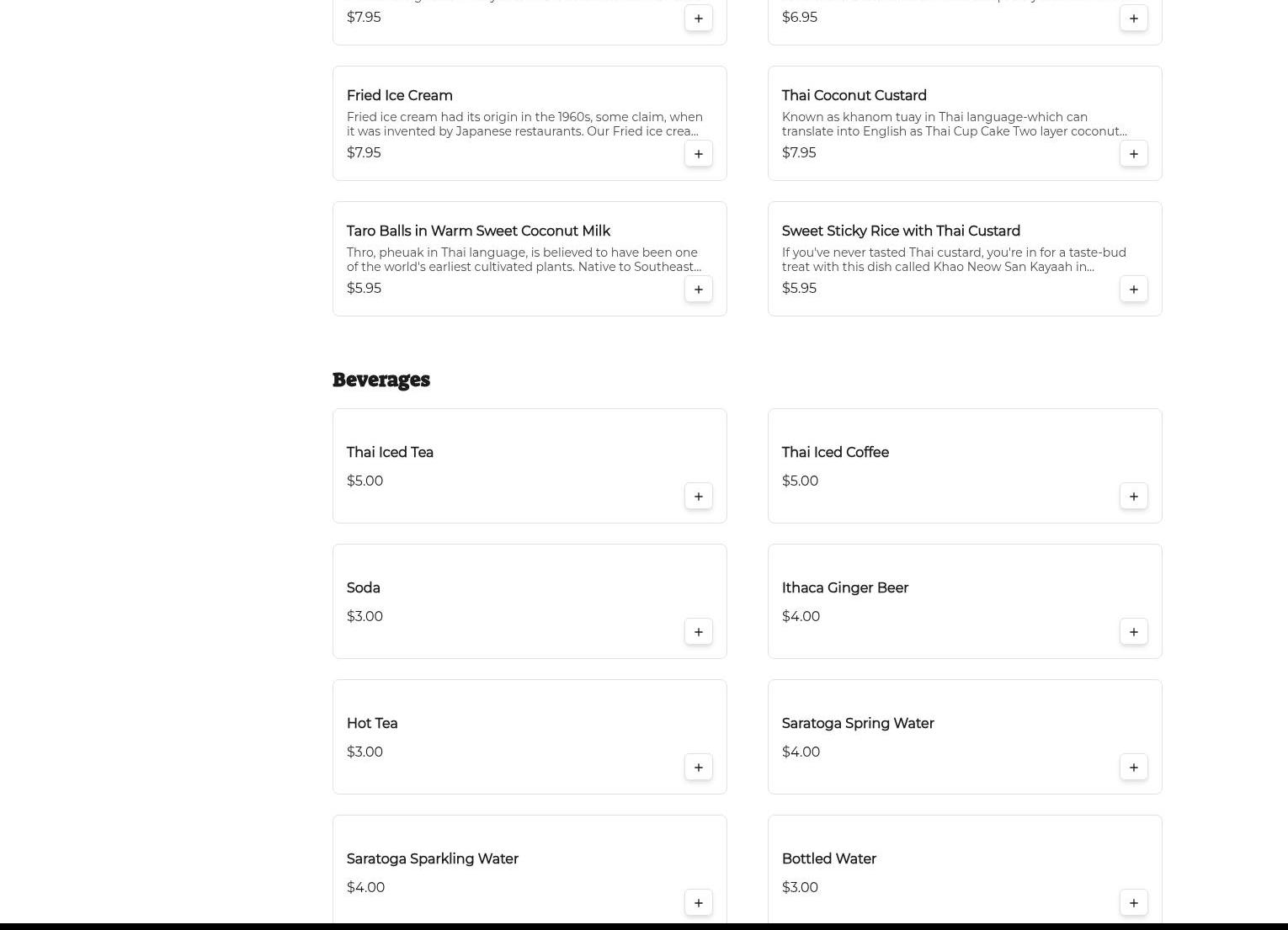1288x930 pixels.
Task: Select the Thai Iced Tea item name
Action: coord(390,453)
